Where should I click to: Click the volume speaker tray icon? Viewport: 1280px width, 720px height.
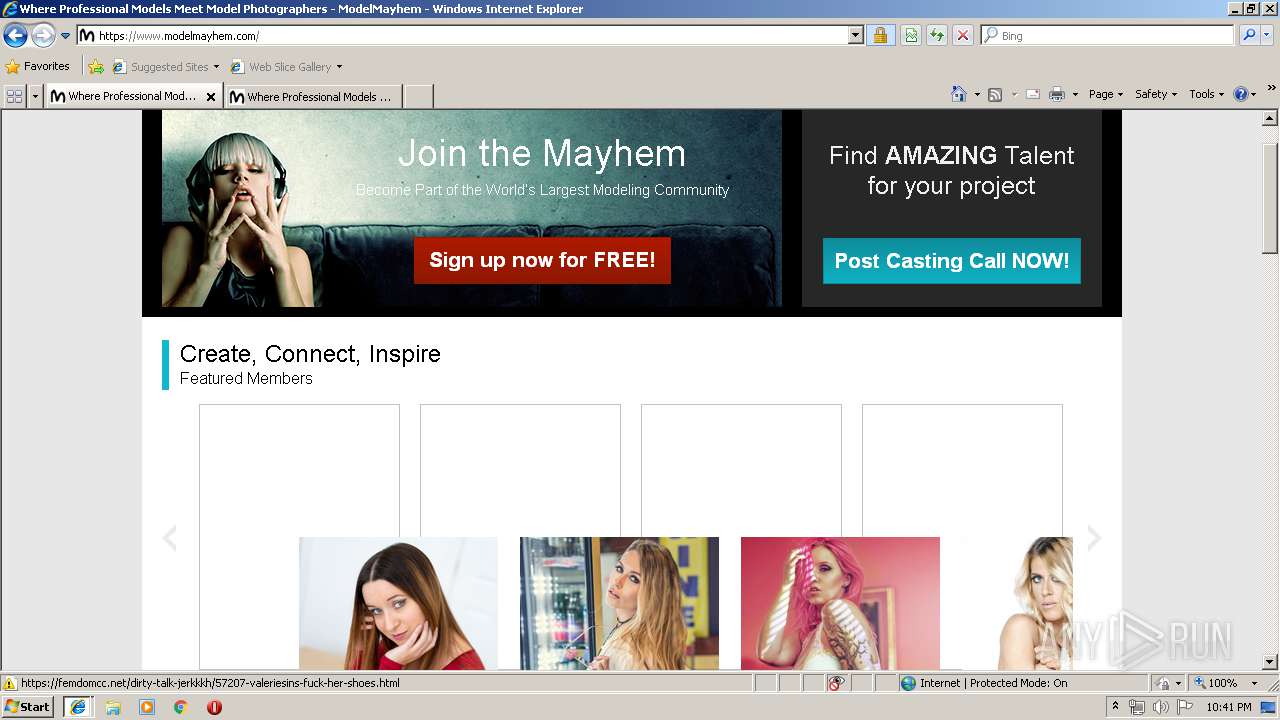click(x=1161, y=707)
